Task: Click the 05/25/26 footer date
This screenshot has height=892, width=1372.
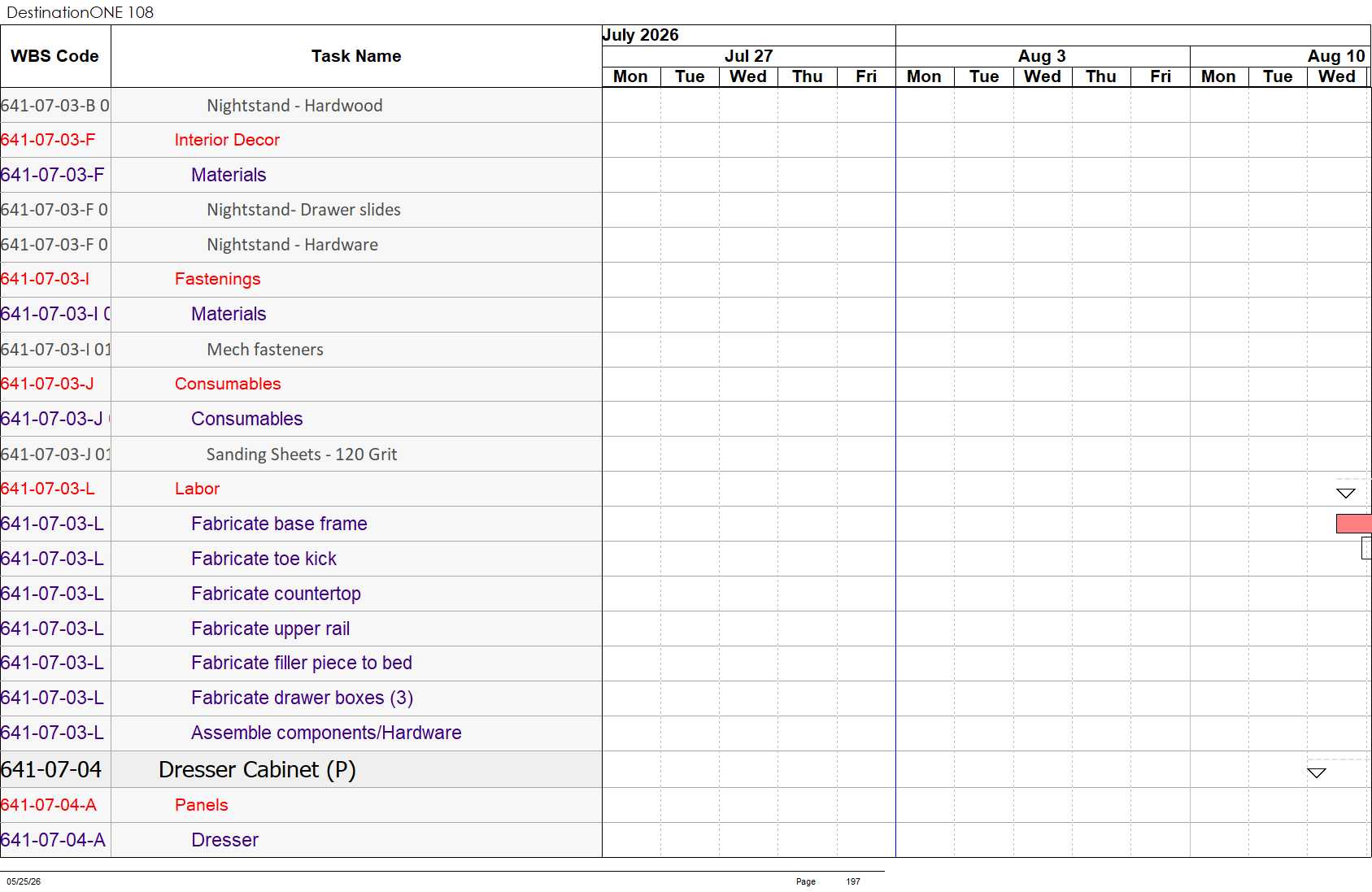Action: 24,881
